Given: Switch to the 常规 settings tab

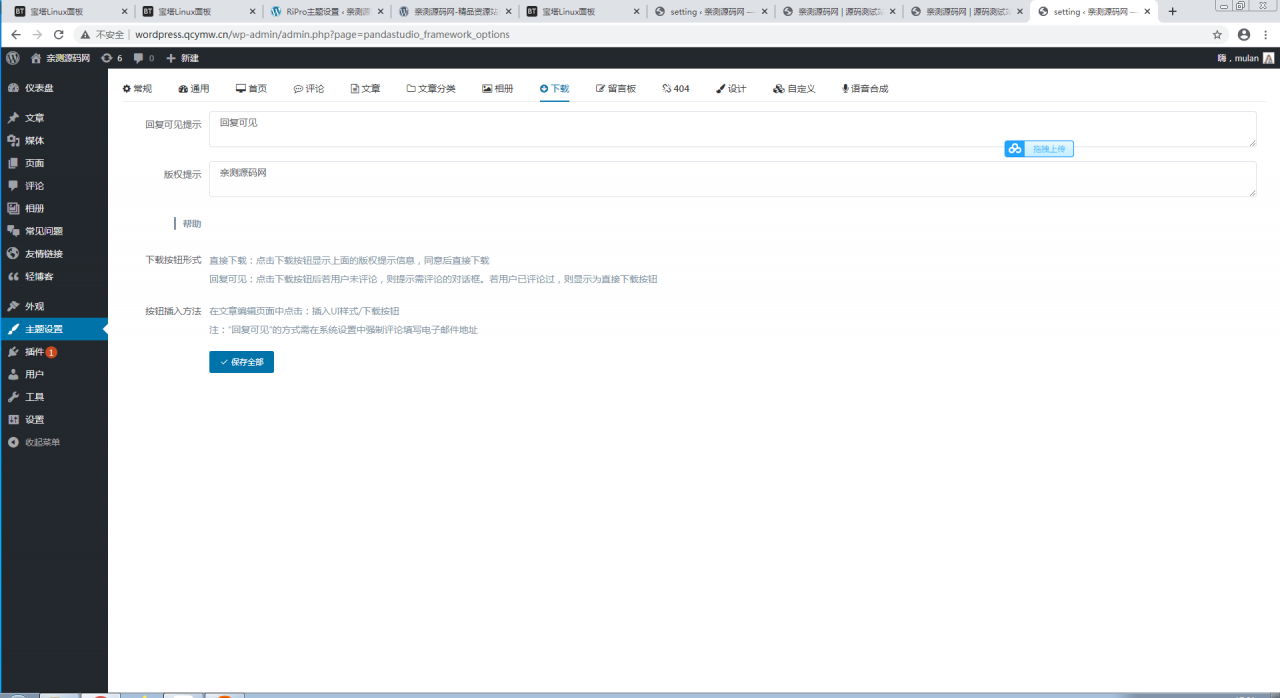Looking at the screenshot, I should pos(137,89).
